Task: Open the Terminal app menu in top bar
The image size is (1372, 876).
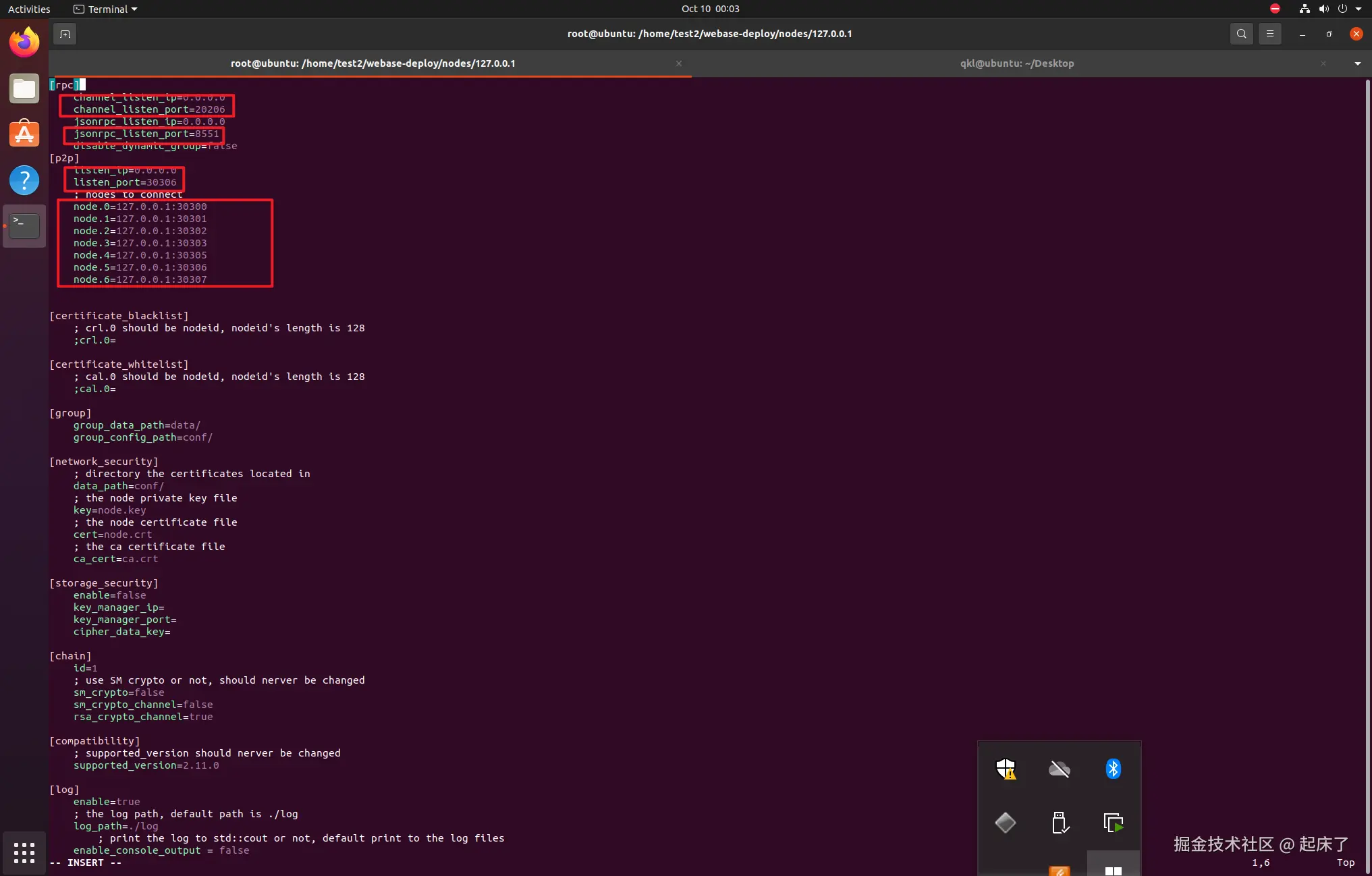Action: [x=105, y=9]
